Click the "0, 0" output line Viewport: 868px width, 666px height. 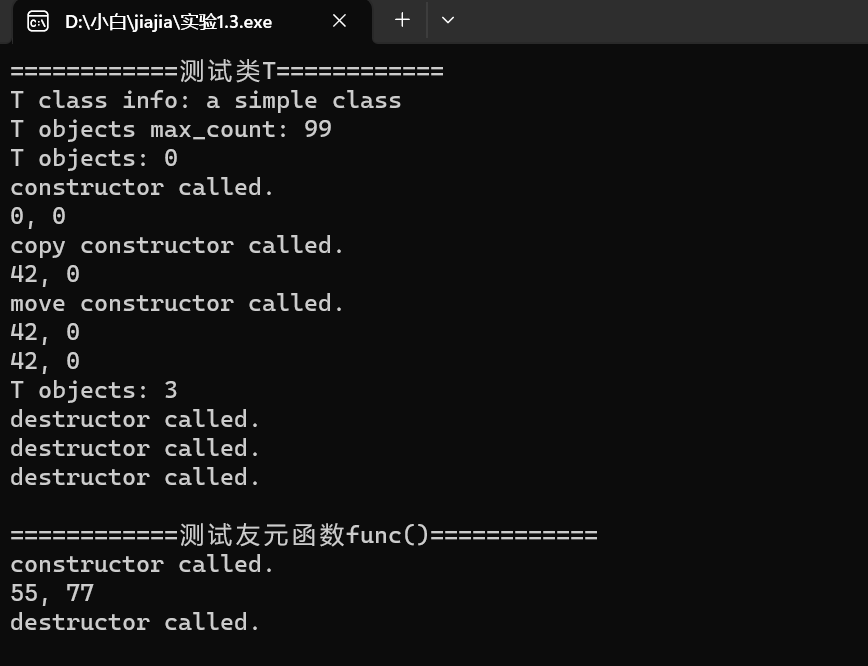(38, 216)
